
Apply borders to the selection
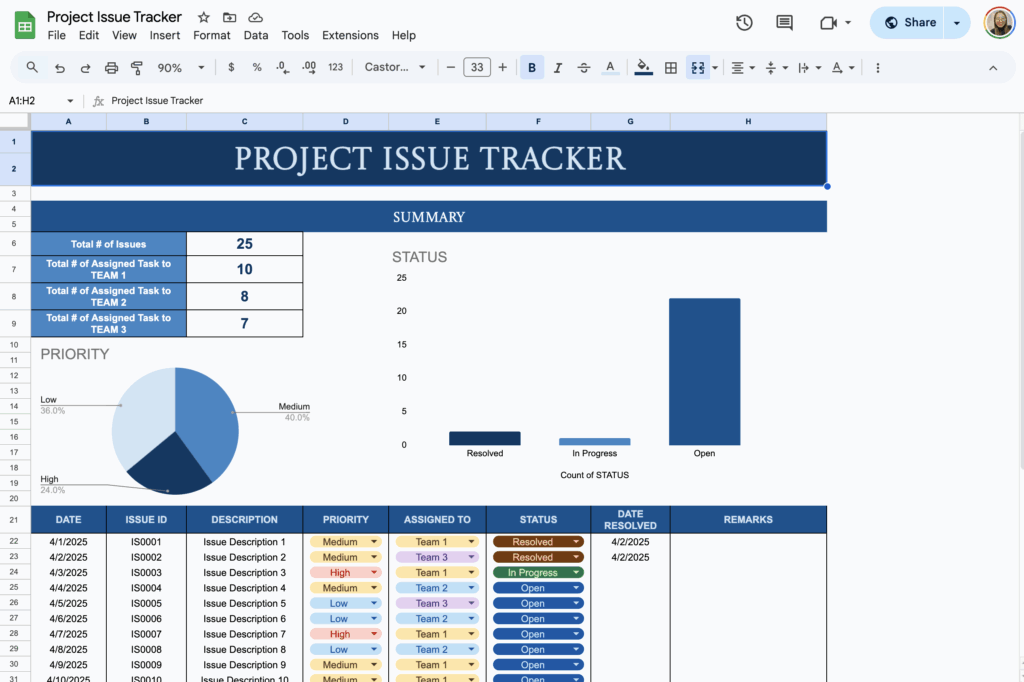point(670,67)
